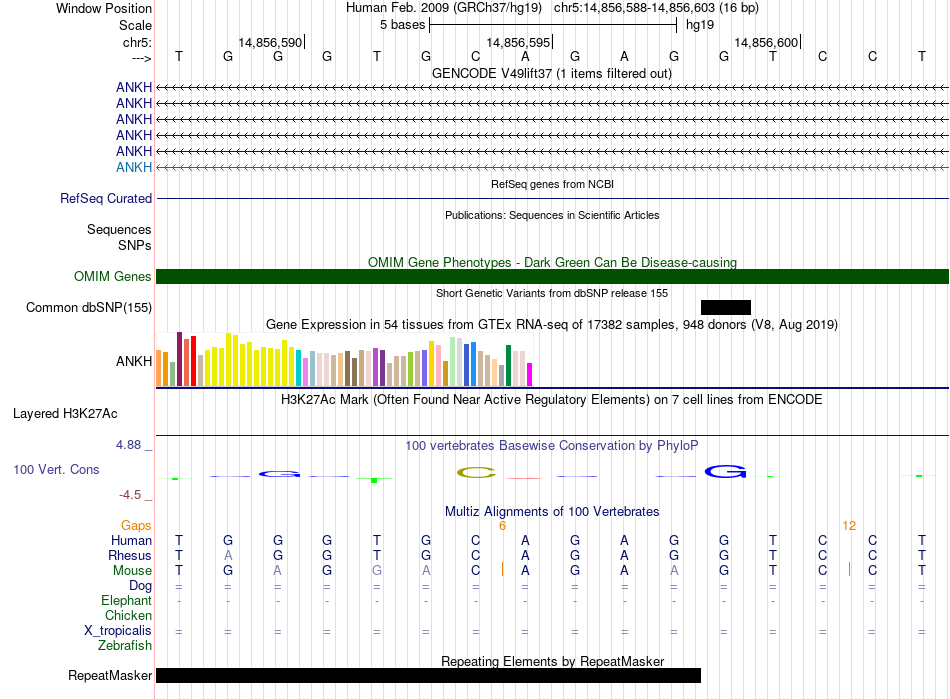Click the orange 6 gap marker
This screenshot has width=950, height=699.
coord(502,525)
